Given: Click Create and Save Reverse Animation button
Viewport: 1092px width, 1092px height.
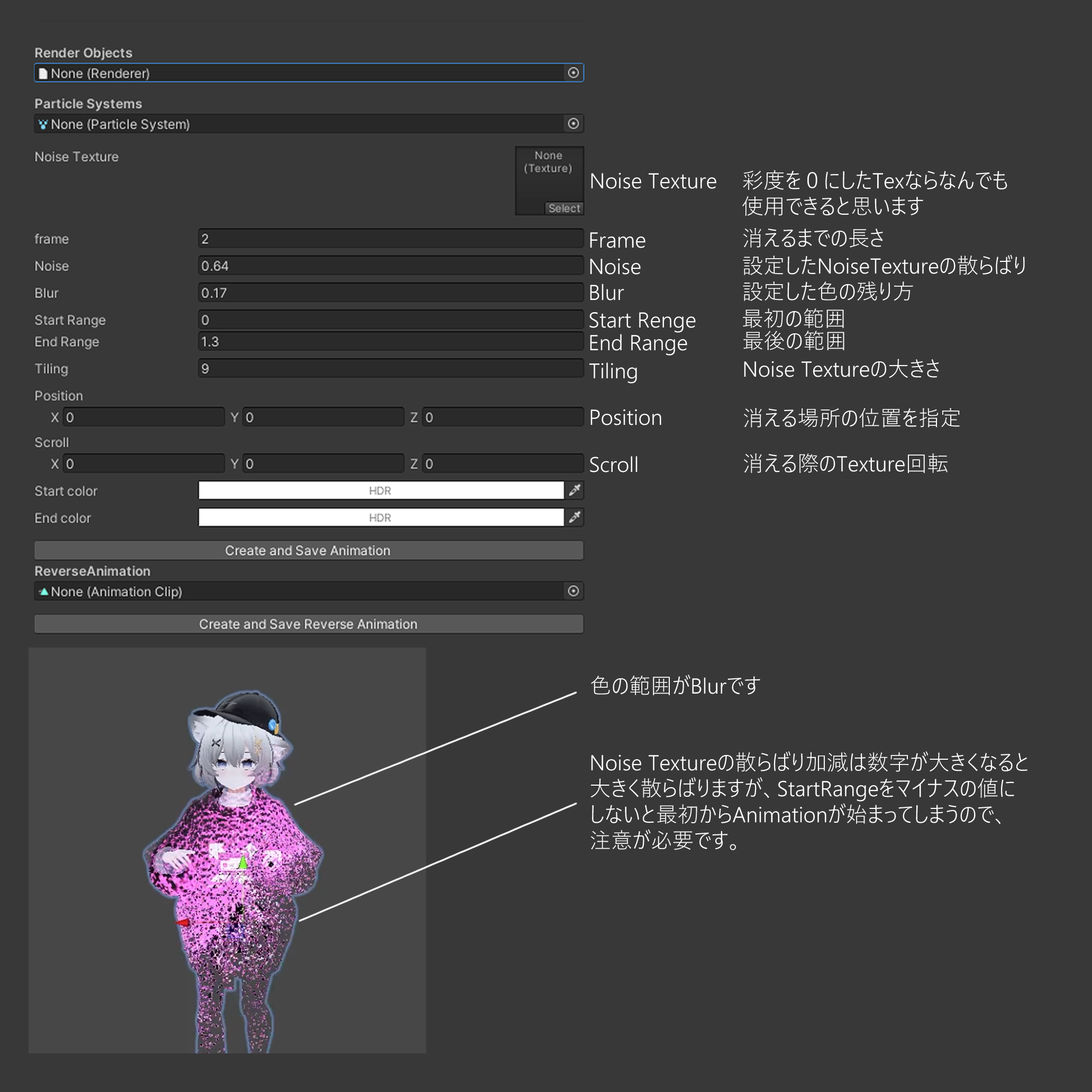Looking at the screenshot, I should 308,624.
